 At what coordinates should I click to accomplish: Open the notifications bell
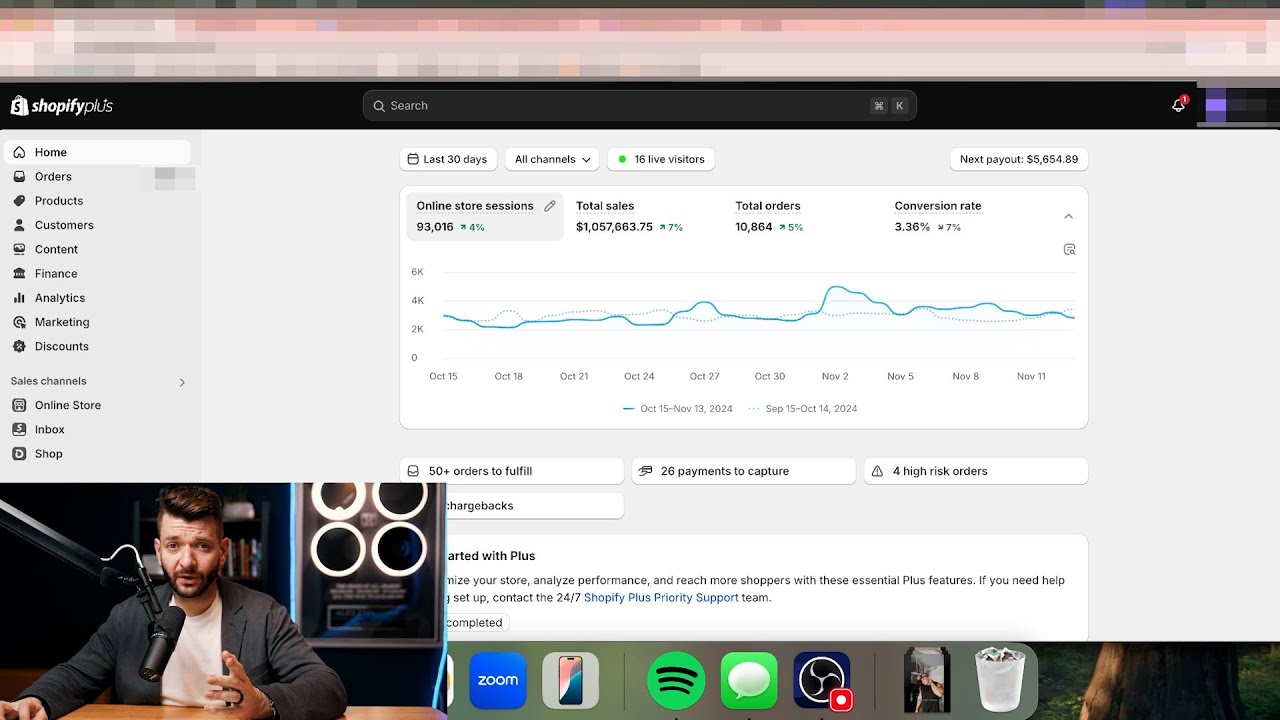click(1179, 105)
